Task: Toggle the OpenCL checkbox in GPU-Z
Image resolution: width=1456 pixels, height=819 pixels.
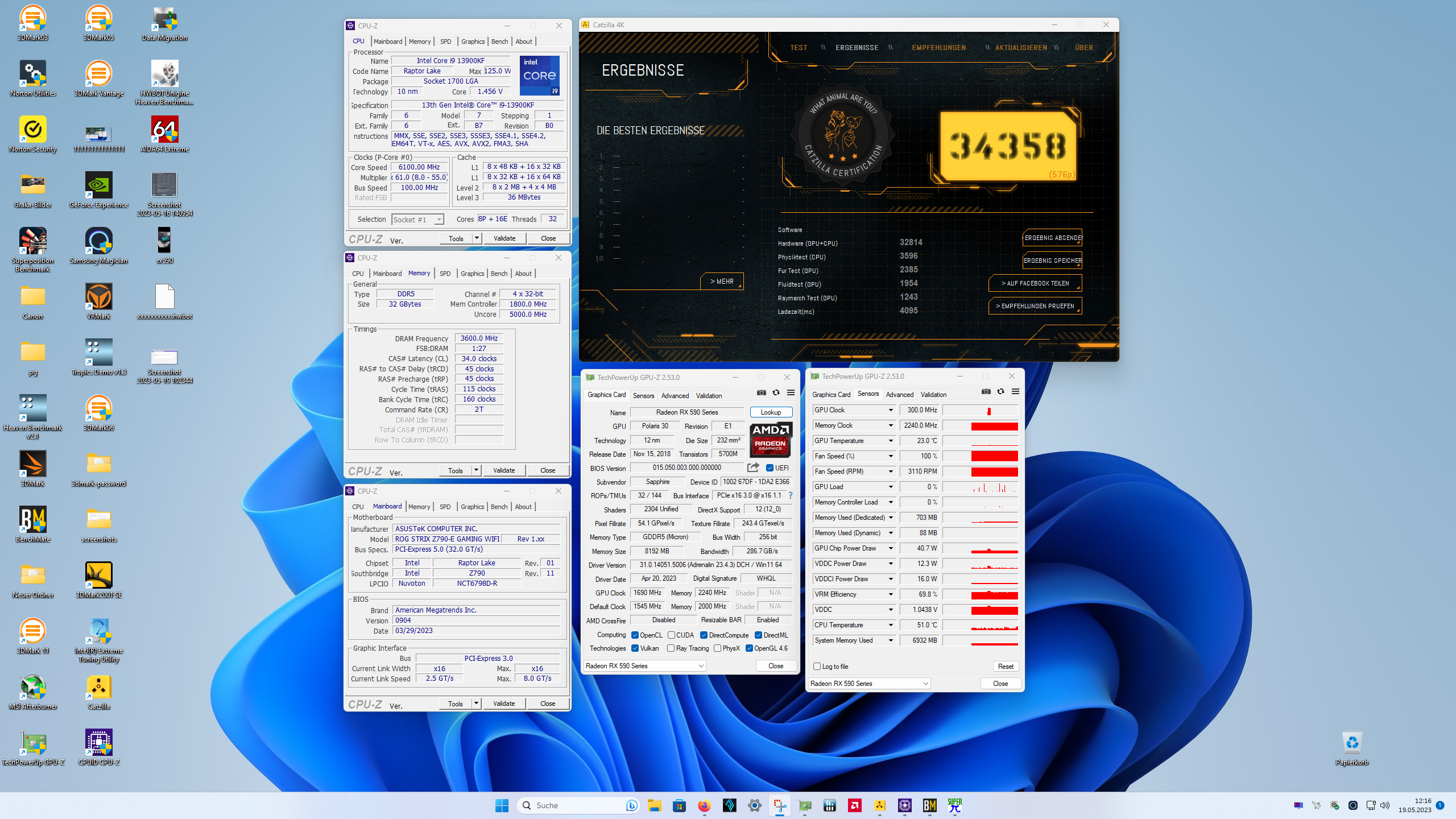Action: 635,635
